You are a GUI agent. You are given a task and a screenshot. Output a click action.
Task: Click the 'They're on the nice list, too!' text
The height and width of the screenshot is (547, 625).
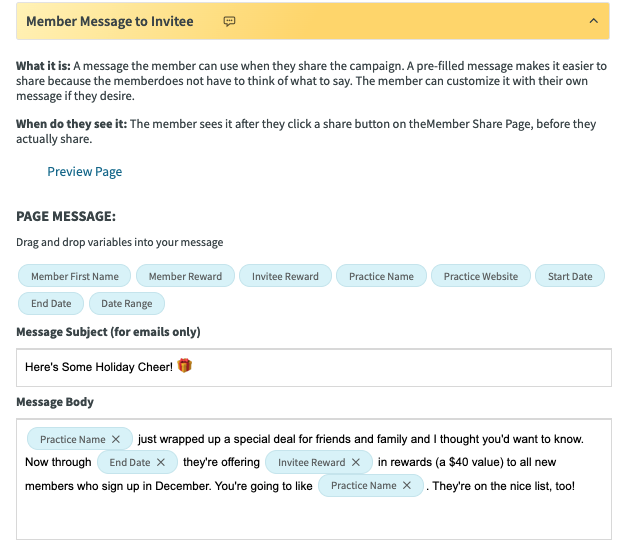click(503, 486)
